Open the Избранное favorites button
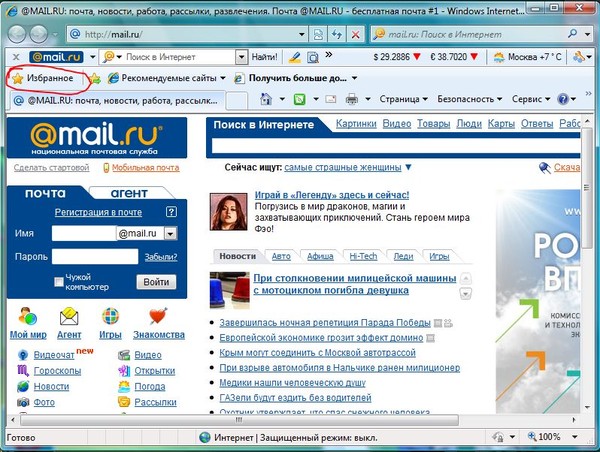The image size is (600, 452). tap(42, 78)
